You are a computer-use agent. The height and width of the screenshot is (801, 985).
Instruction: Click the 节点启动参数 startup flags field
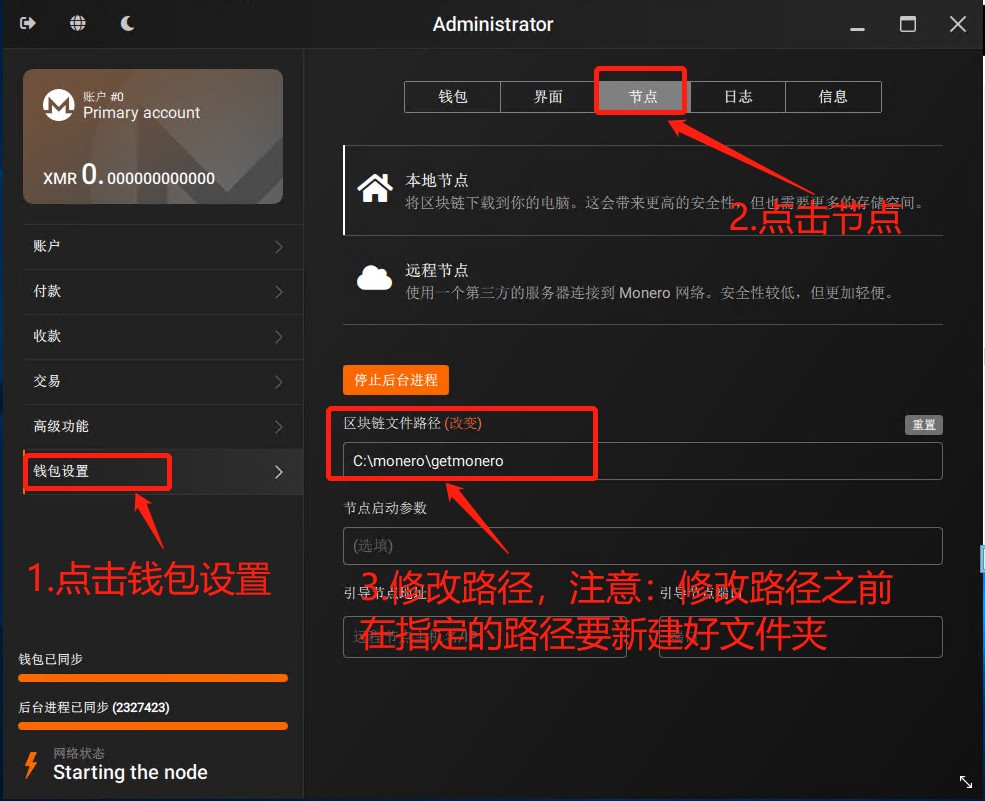pyautogui.click(x=642, y=546)
